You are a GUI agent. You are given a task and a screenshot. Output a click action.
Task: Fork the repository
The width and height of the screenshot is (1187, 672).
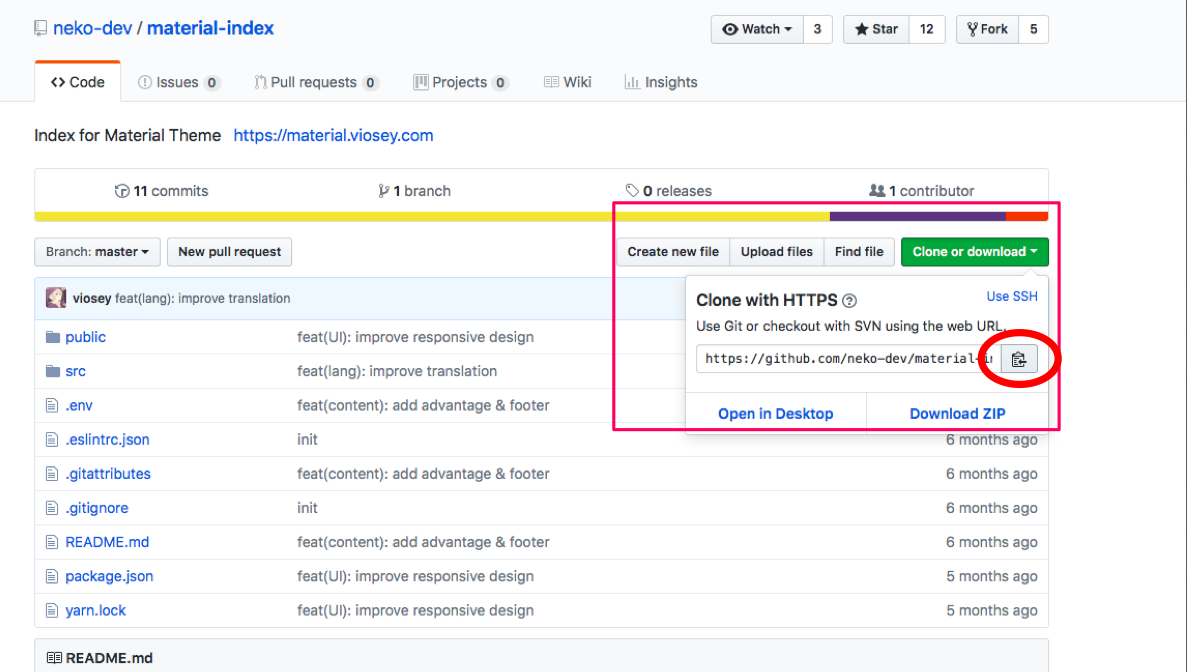pyautogui.click(x=987, y=30)
